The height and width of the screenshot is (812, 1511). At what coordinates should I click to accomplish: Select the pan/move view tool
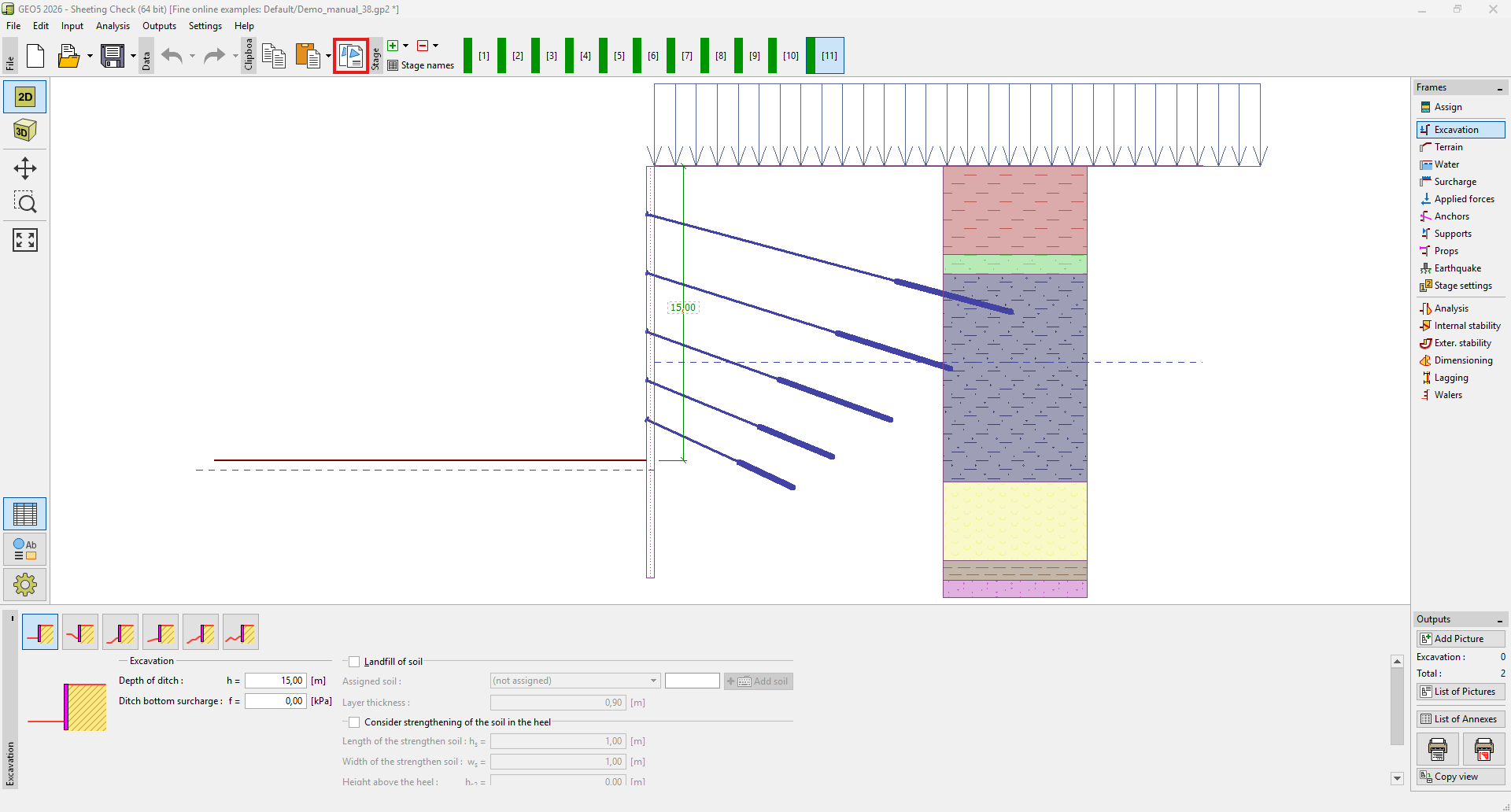[x=25, y=168]
